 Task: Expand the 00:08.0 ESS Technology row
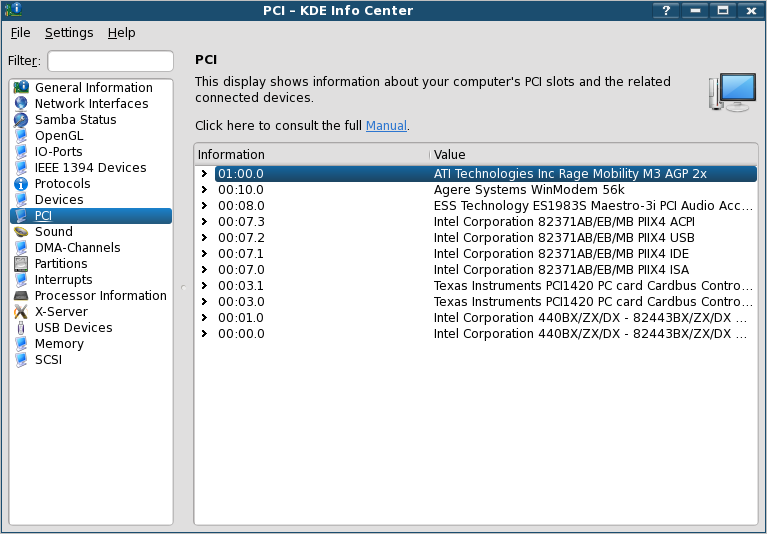click(x=204, y=206)
